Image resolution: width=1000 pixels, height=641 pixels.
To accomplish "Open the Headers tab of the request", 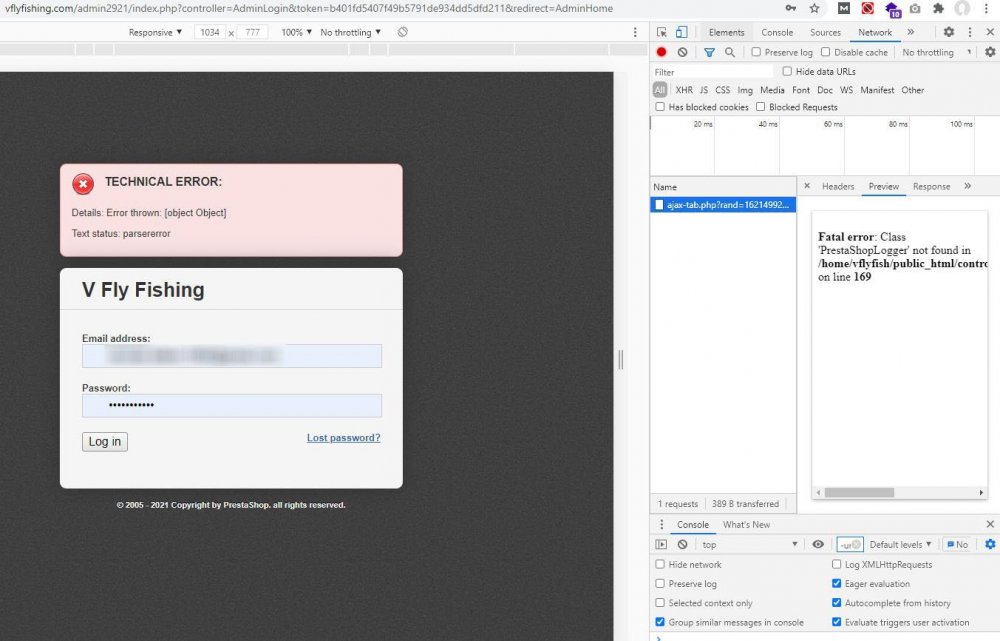I will pos(837,186).
